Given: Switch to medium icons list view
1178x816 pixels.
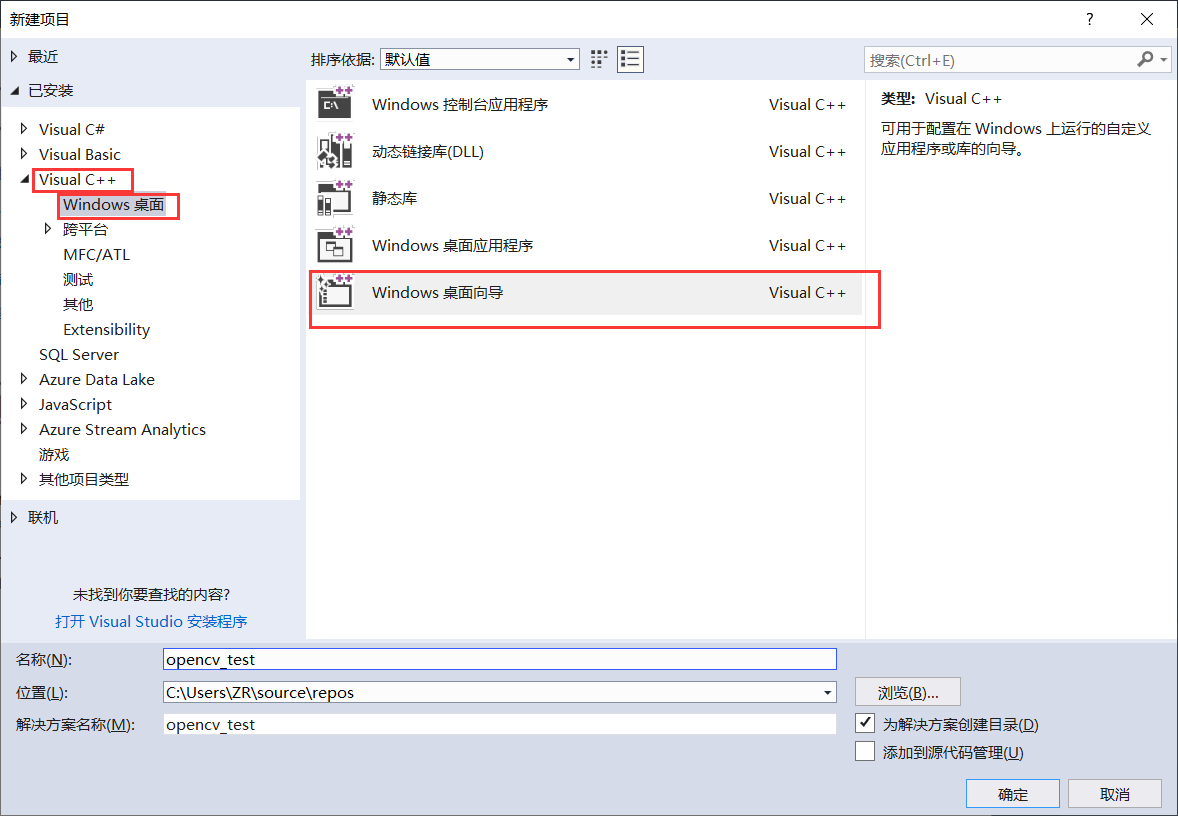Looking at the screenshot, I should [630, 59].
